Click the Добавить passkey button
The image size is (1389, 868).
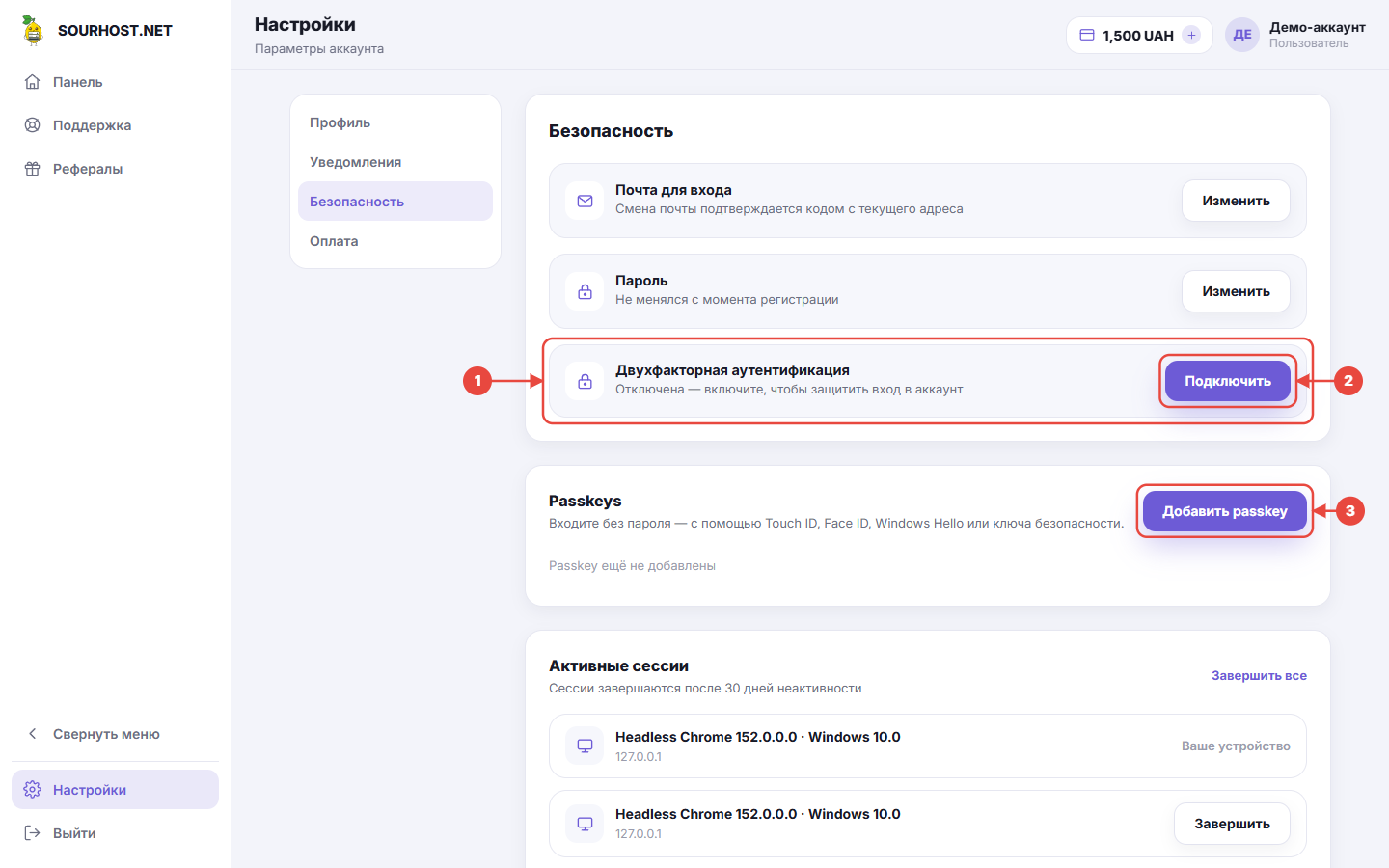click(x=1225, y=511)
